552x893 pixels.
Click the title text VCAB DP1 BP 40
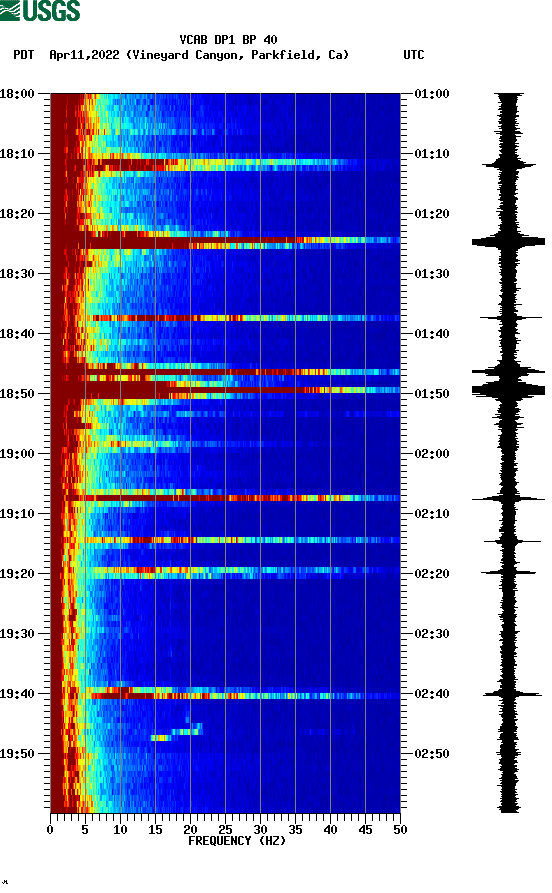228,40
